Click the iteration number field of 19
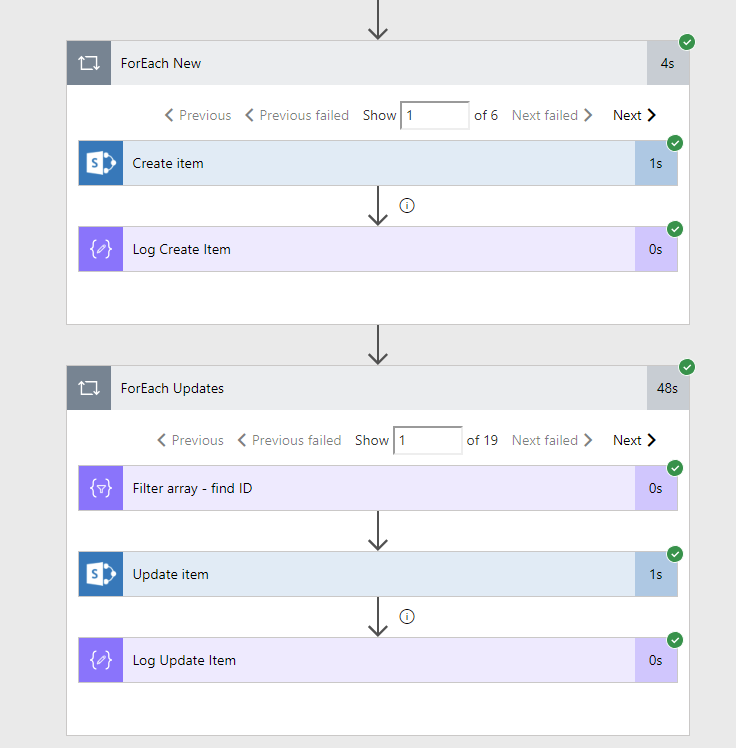Viewport: 736px width, 748px height. point(427,440)
